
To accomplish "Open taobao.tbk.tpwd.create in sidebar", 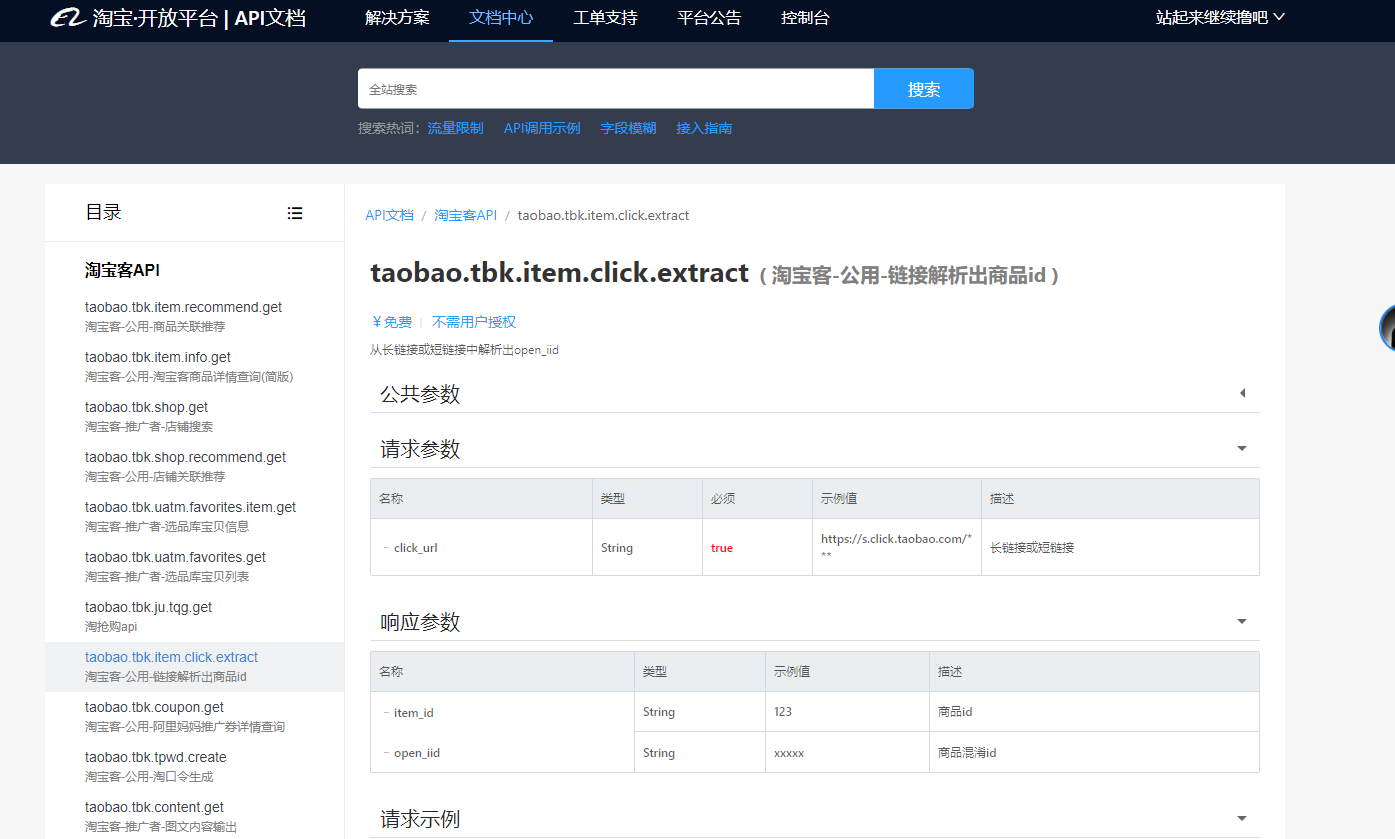I will (155, 757).
